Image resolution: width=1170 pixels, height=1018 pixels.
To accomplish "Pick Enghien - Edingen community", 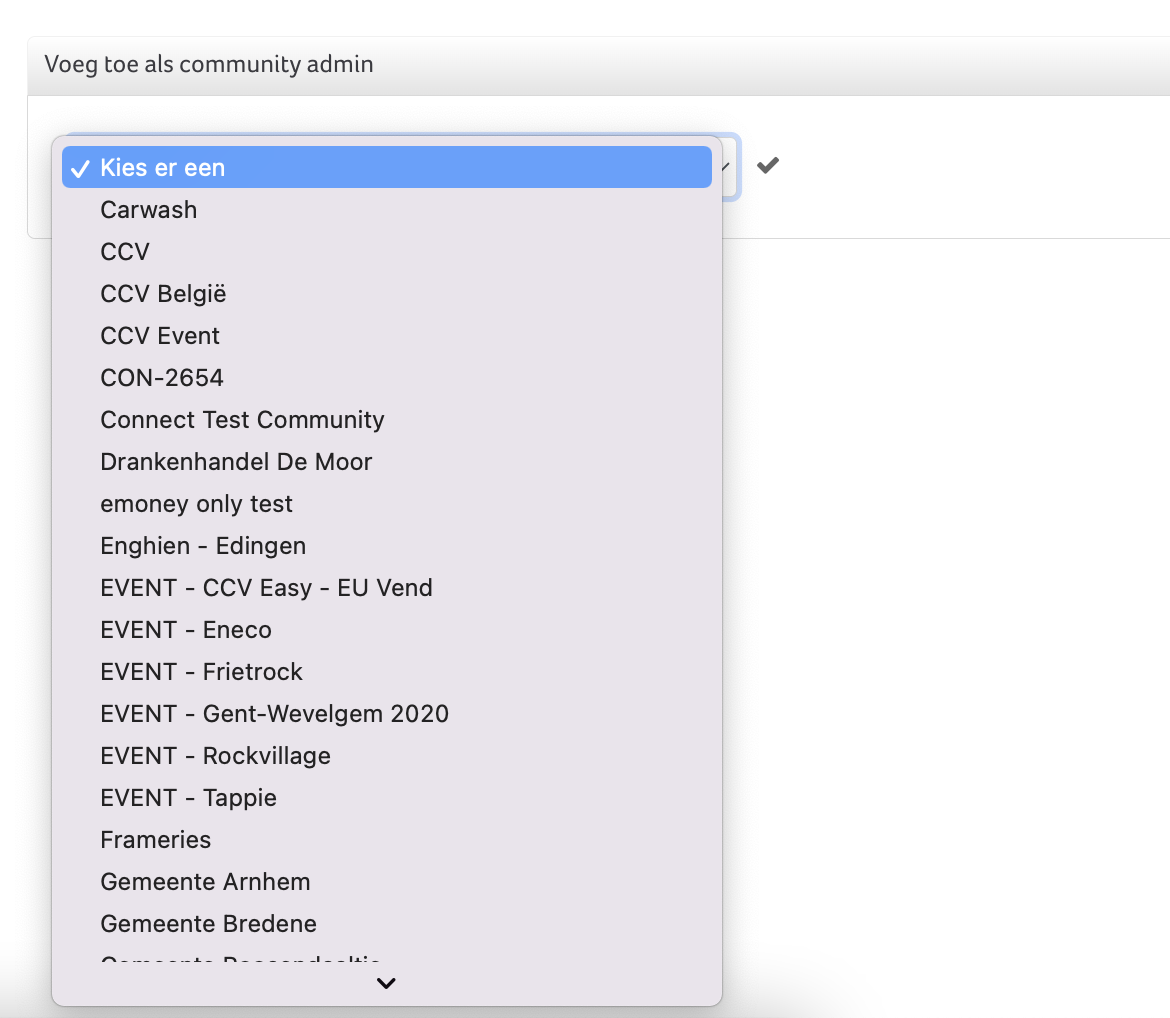I will 387,546.
